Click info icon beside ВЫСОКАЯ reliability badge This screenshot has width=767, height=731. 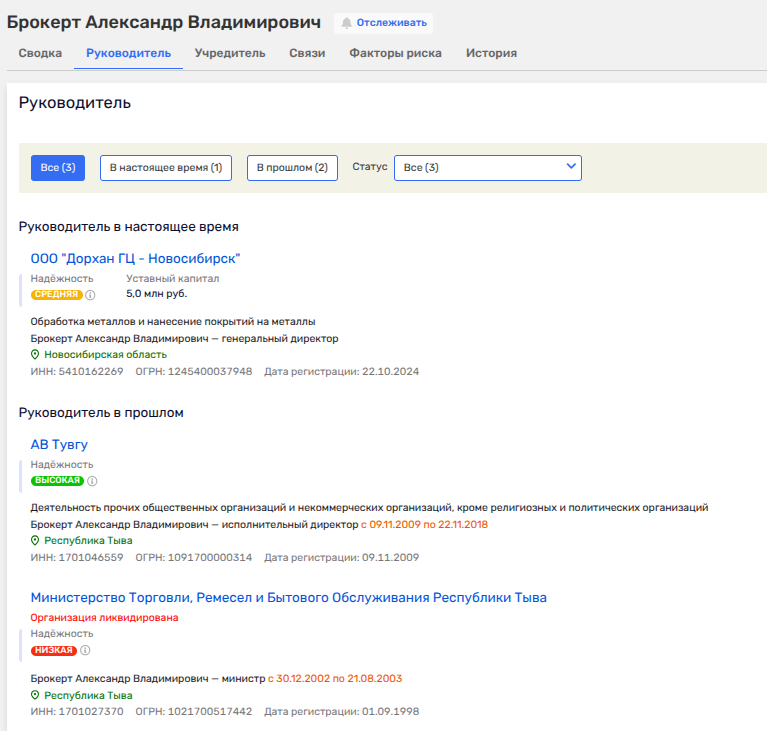point(91,481)
